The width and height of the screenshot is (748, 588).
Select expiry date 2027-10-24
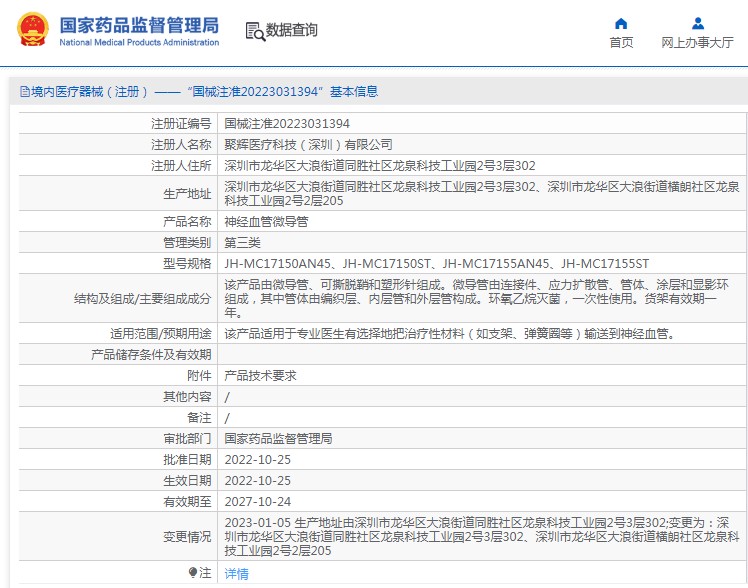pyautogui.click(x=258, y=502)
